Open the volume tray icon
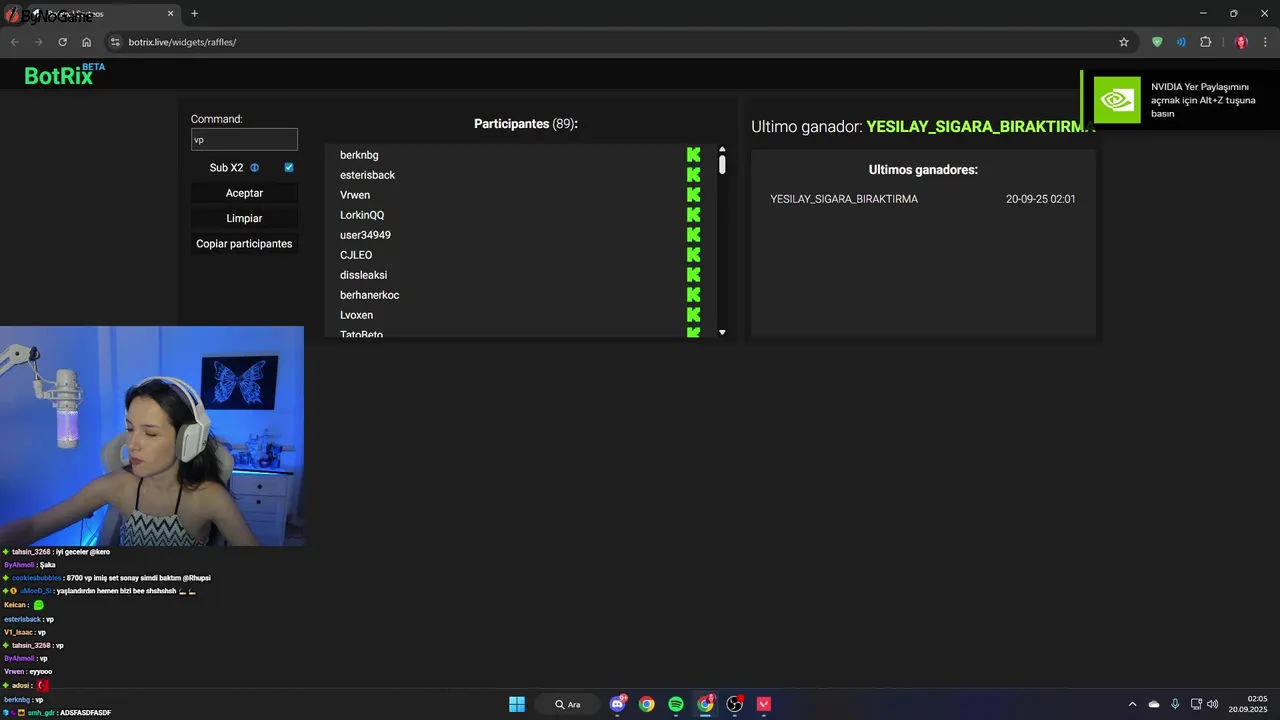This screenshot has width=1280, height=720. [1213, 704]
